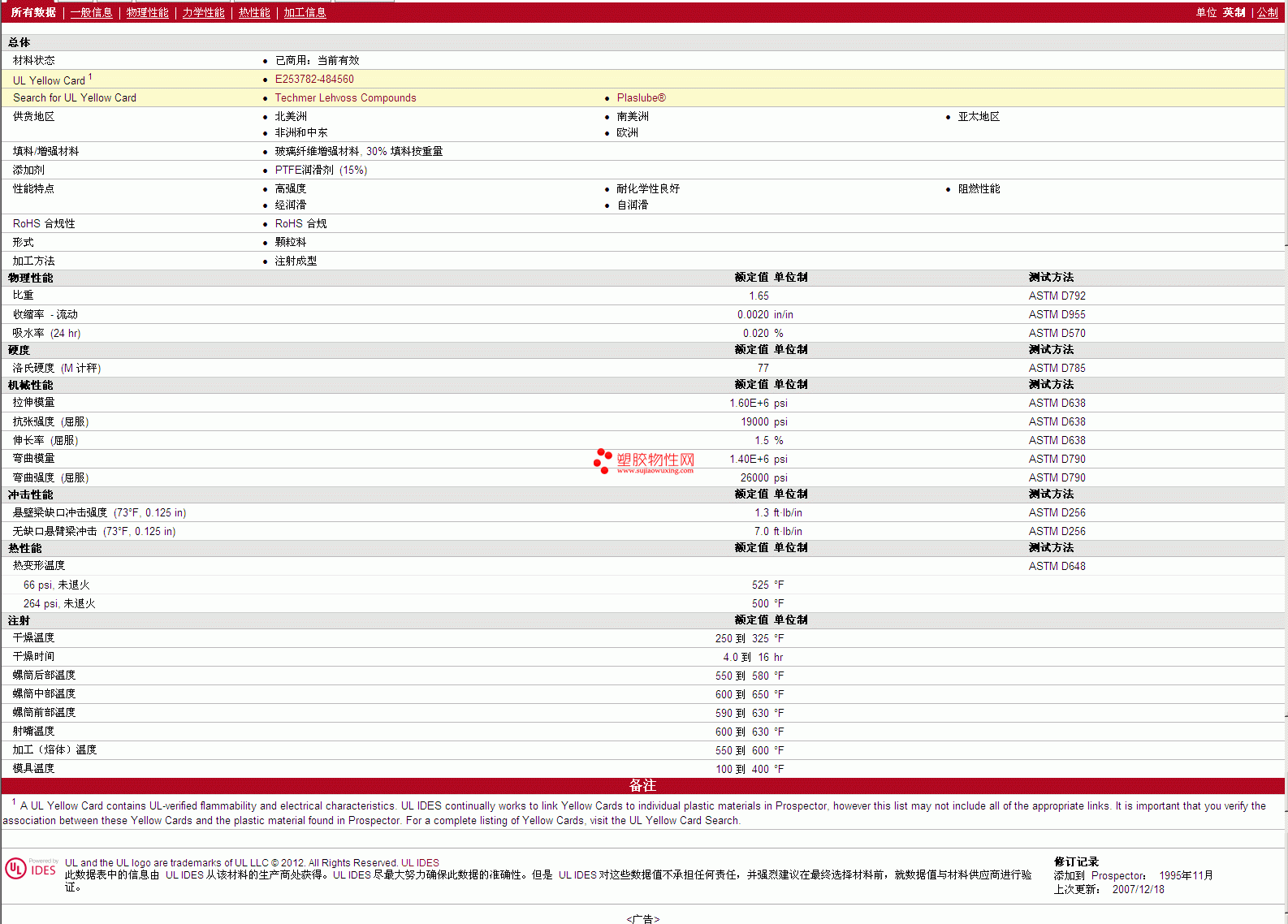
Task: Click the 干燥温度 row label
Action: (x=34, y=638)
